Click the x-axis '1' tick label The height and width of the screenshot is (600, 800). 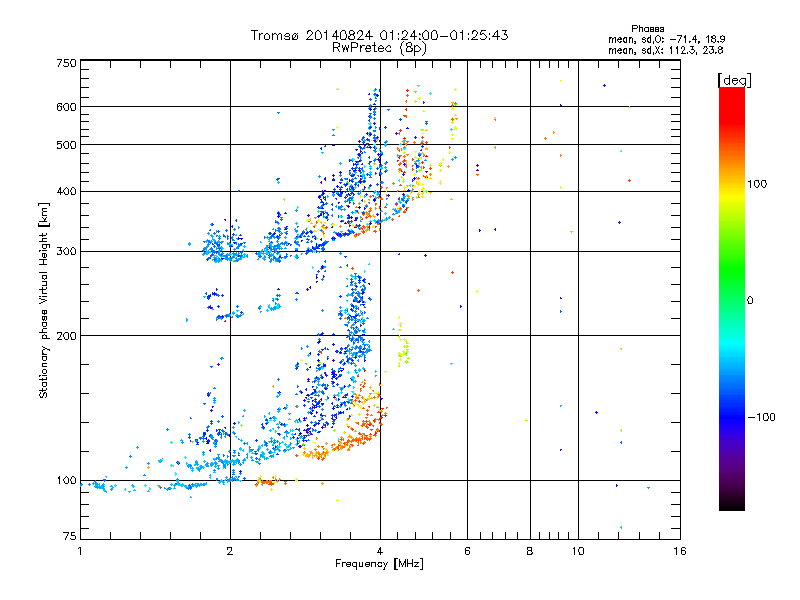click(x=80, y=551)
